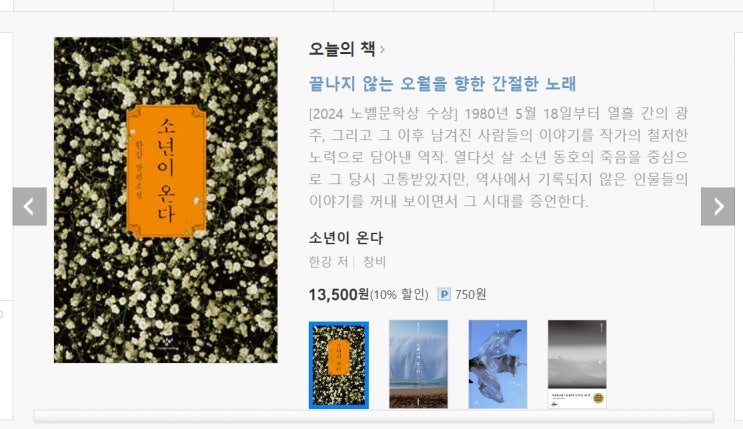Image resolution: width=743 pixels, height=429 pixels.
Task: Open the headline 끝나지 않는 오월을 향한 간절한 노래
Action: tap(442, 83)
